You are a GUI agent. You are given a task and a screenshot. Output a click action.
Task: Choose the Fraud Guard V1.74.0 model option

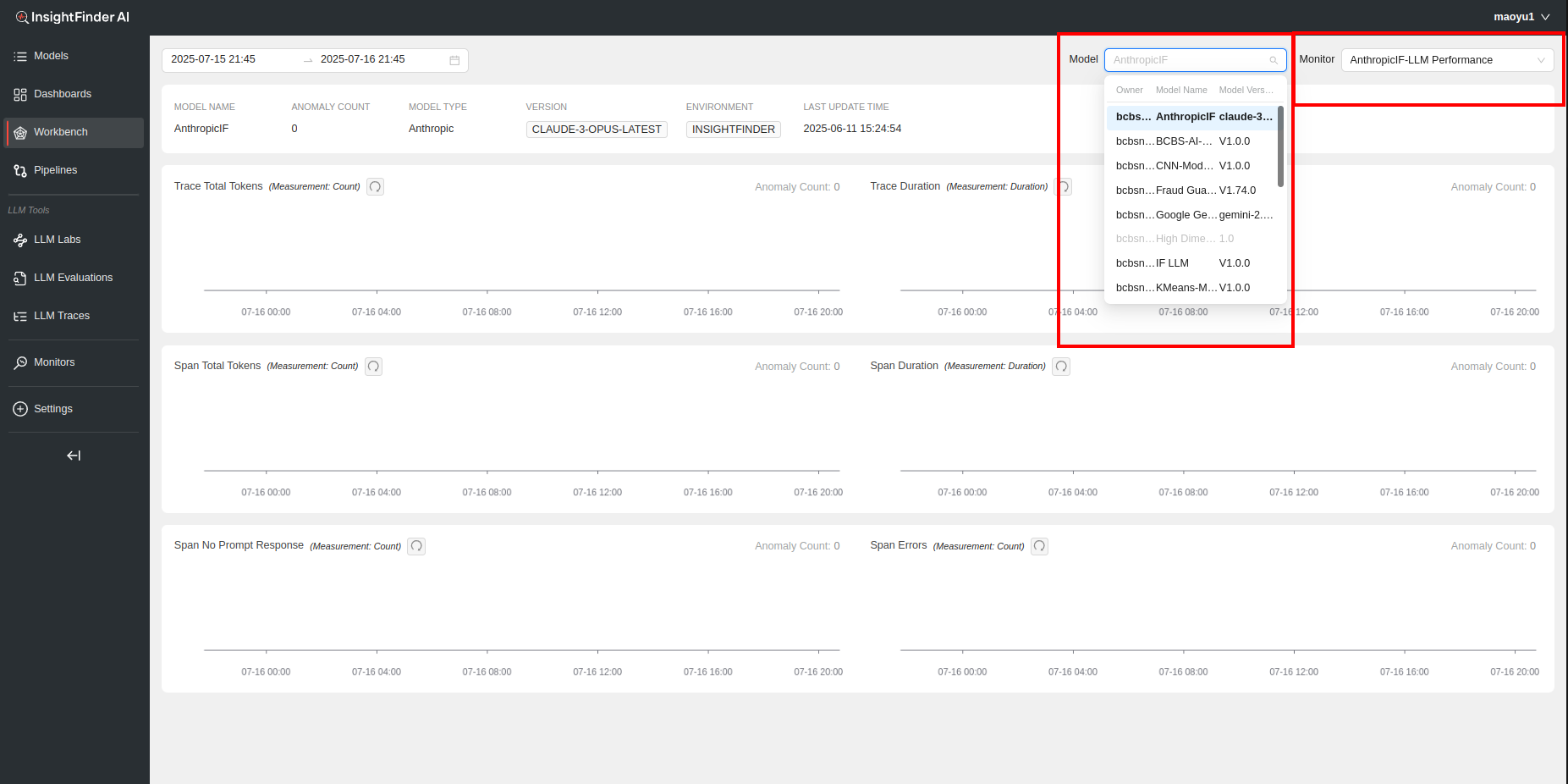click(x=1194, y=190)
